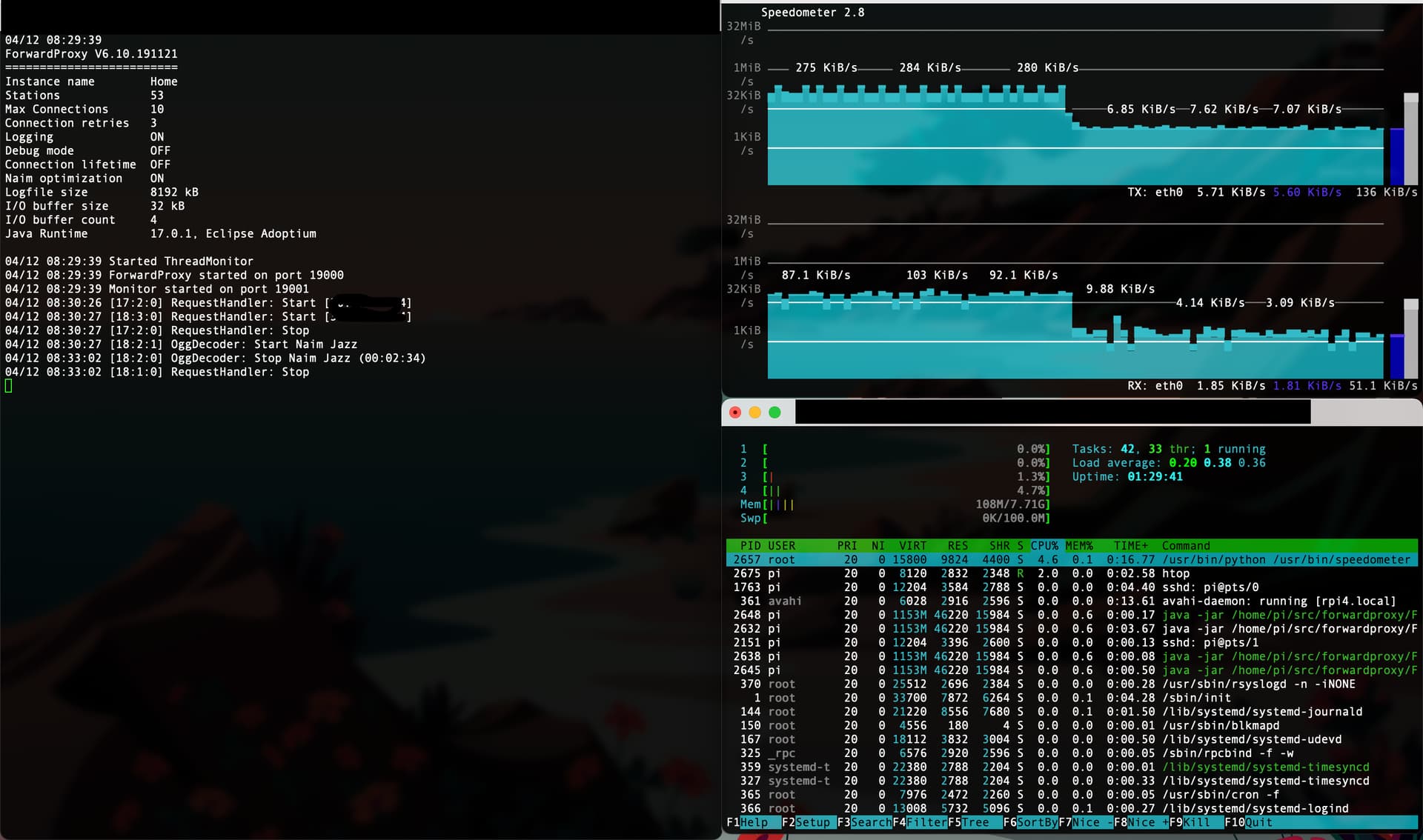Click the PID column header
The width and height of the screenshot is (1423, 840).
[x=750, y=546]
